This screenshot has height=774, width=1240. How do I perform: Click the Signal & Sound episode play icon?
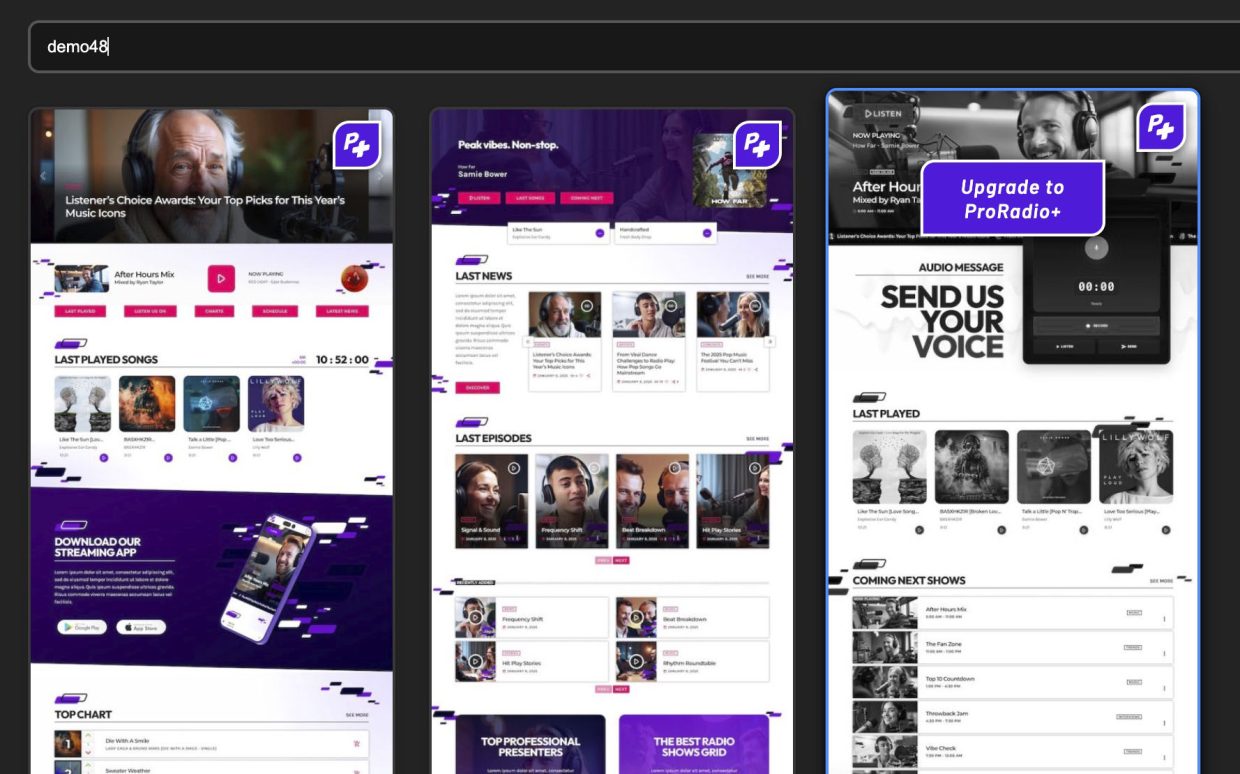pos(513,467)
